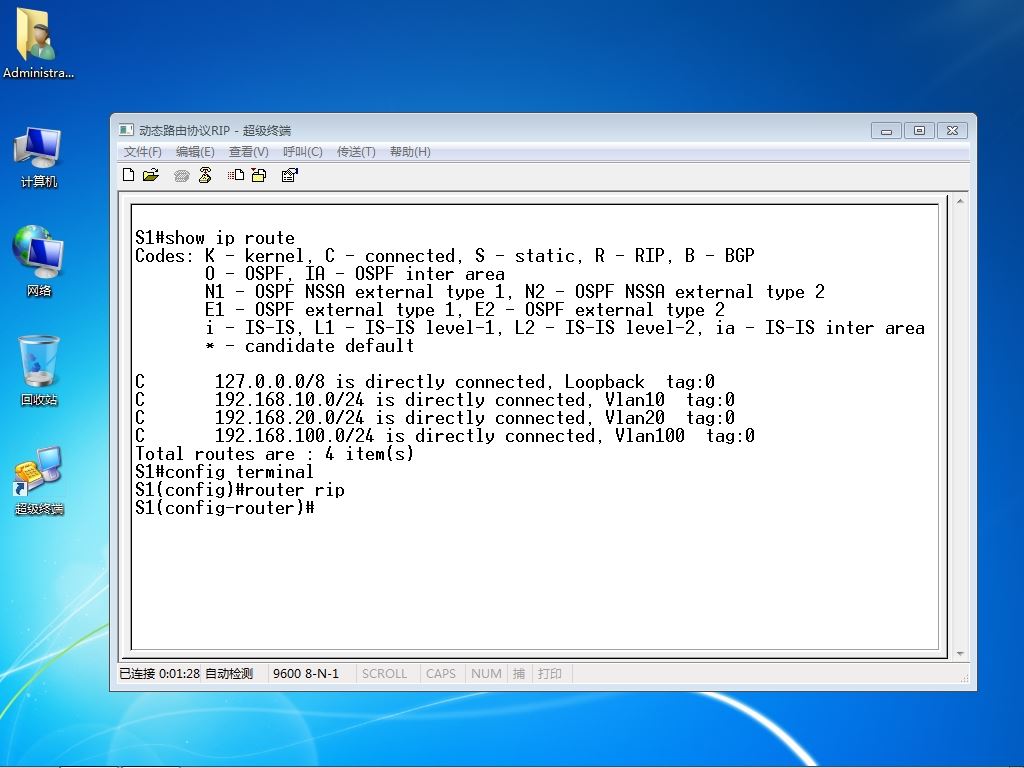Open the 呼叫(C) menu
The width and height of the screenshot is (1024, 768).
pyautogui.click(x=302, y=152)
